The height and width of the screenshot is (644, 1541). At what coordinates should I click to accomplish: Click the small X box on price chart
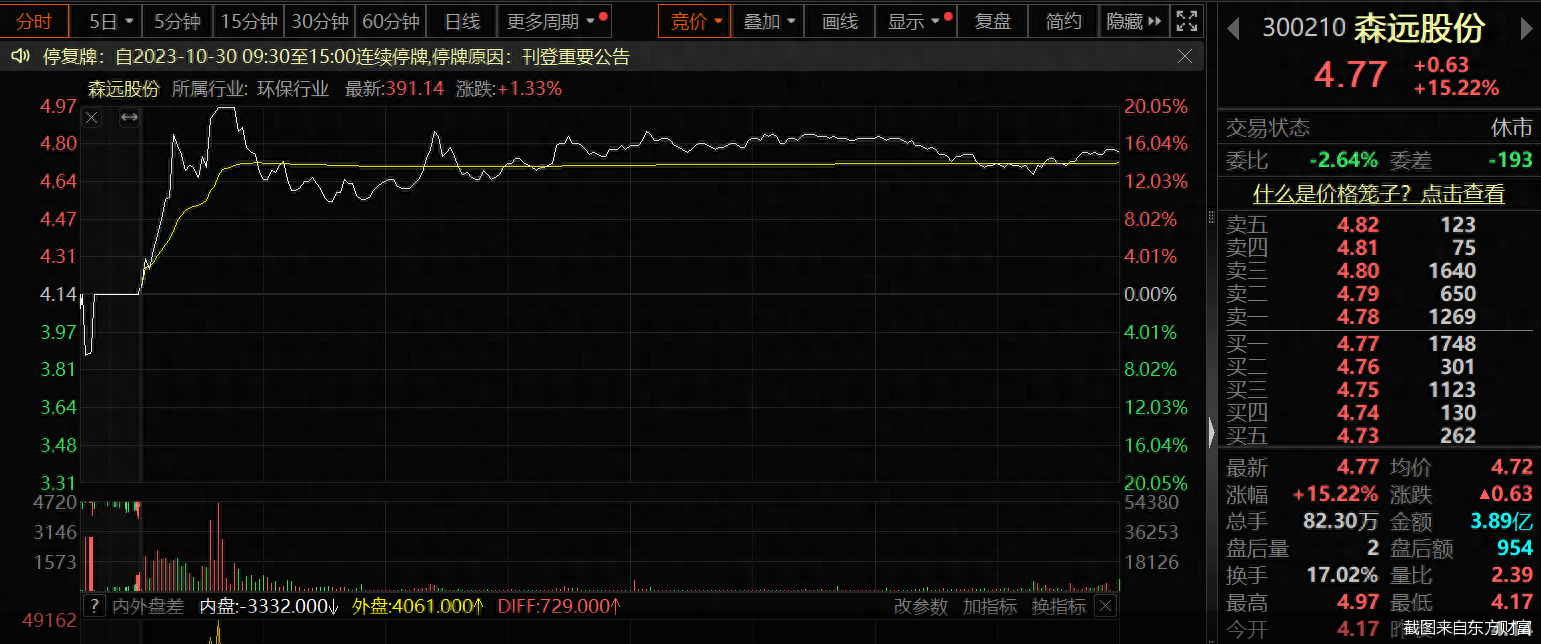[x=92, y=118]
